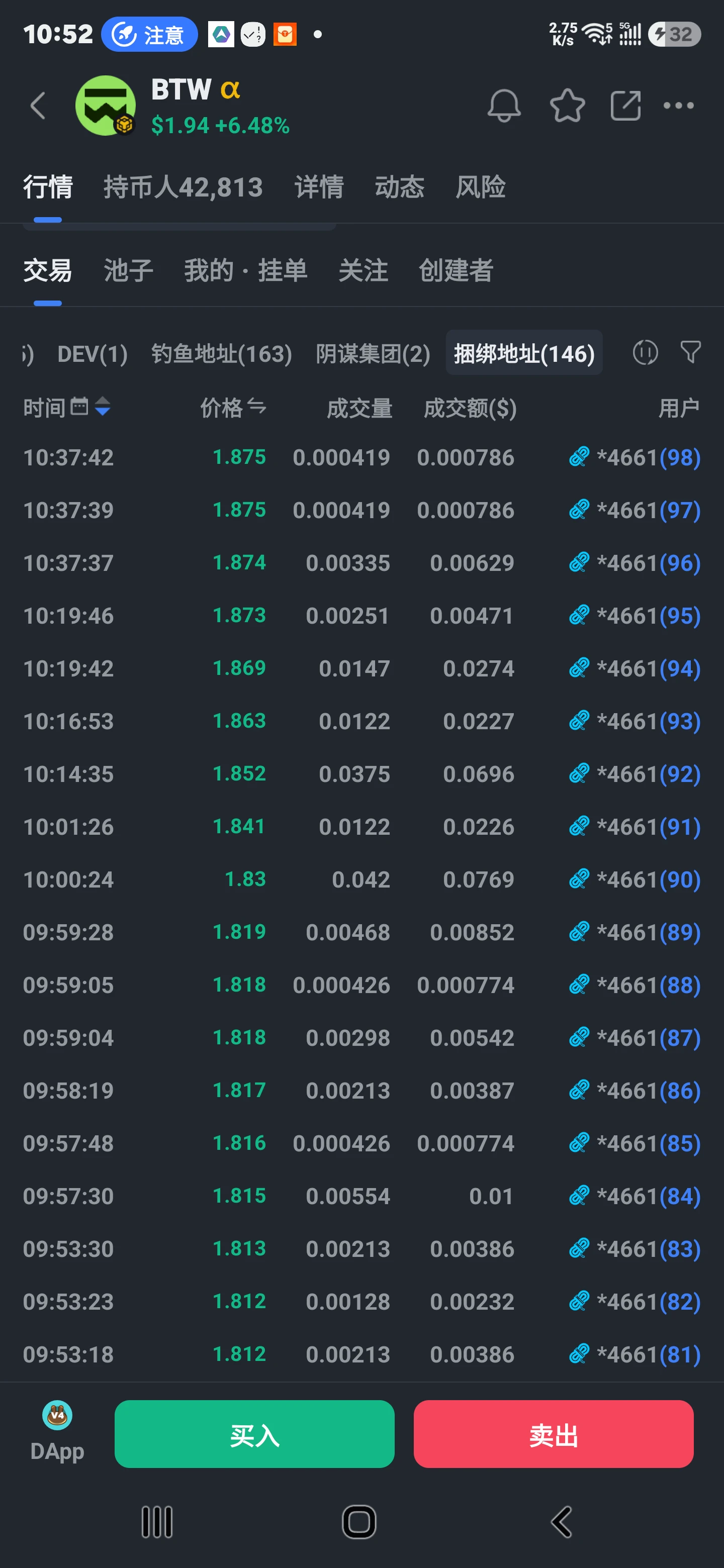The image size is (724, 1568).
Task: Select the 钓鱼地址(163) filter
Action: click(222, 353)
